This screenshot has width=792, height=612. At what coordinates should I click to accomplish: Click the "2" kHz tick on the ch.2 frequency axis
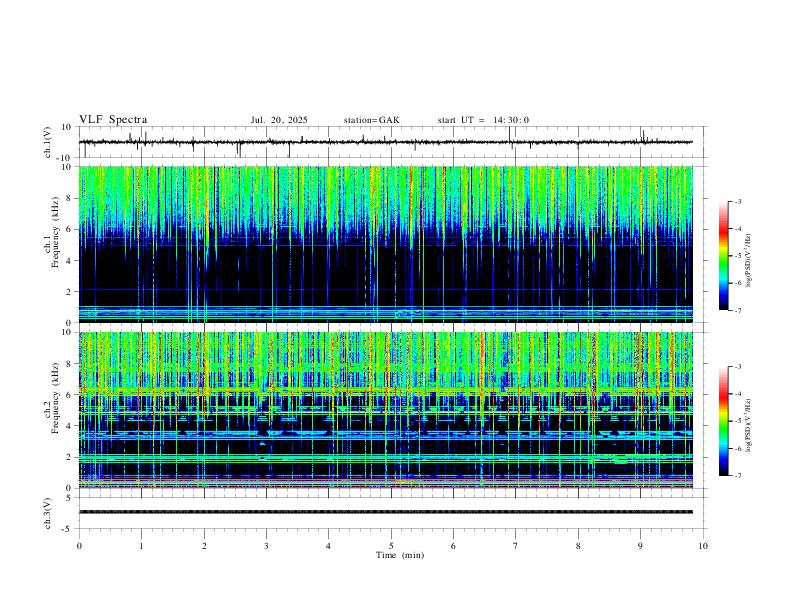tap(71, 457)
